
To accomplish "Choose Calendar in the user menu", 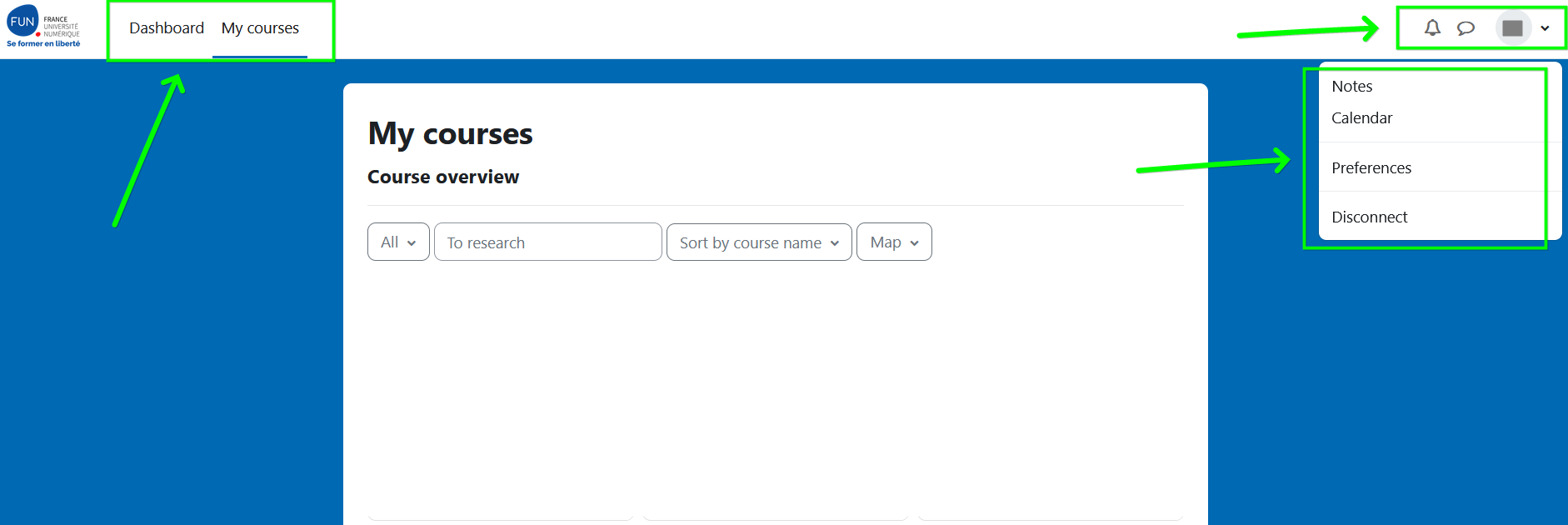I will pyautogui.click(x=1361, y=118).
